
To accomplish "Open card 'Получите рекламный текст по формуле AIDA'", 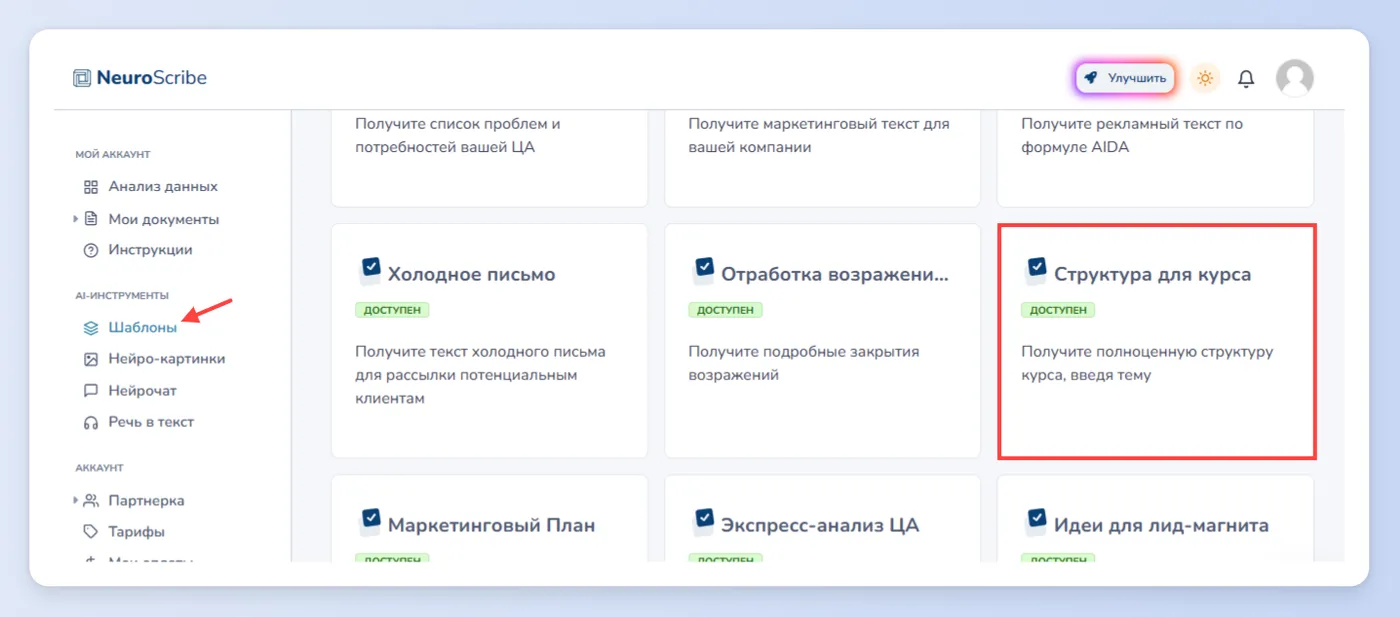I will 1155,158.
